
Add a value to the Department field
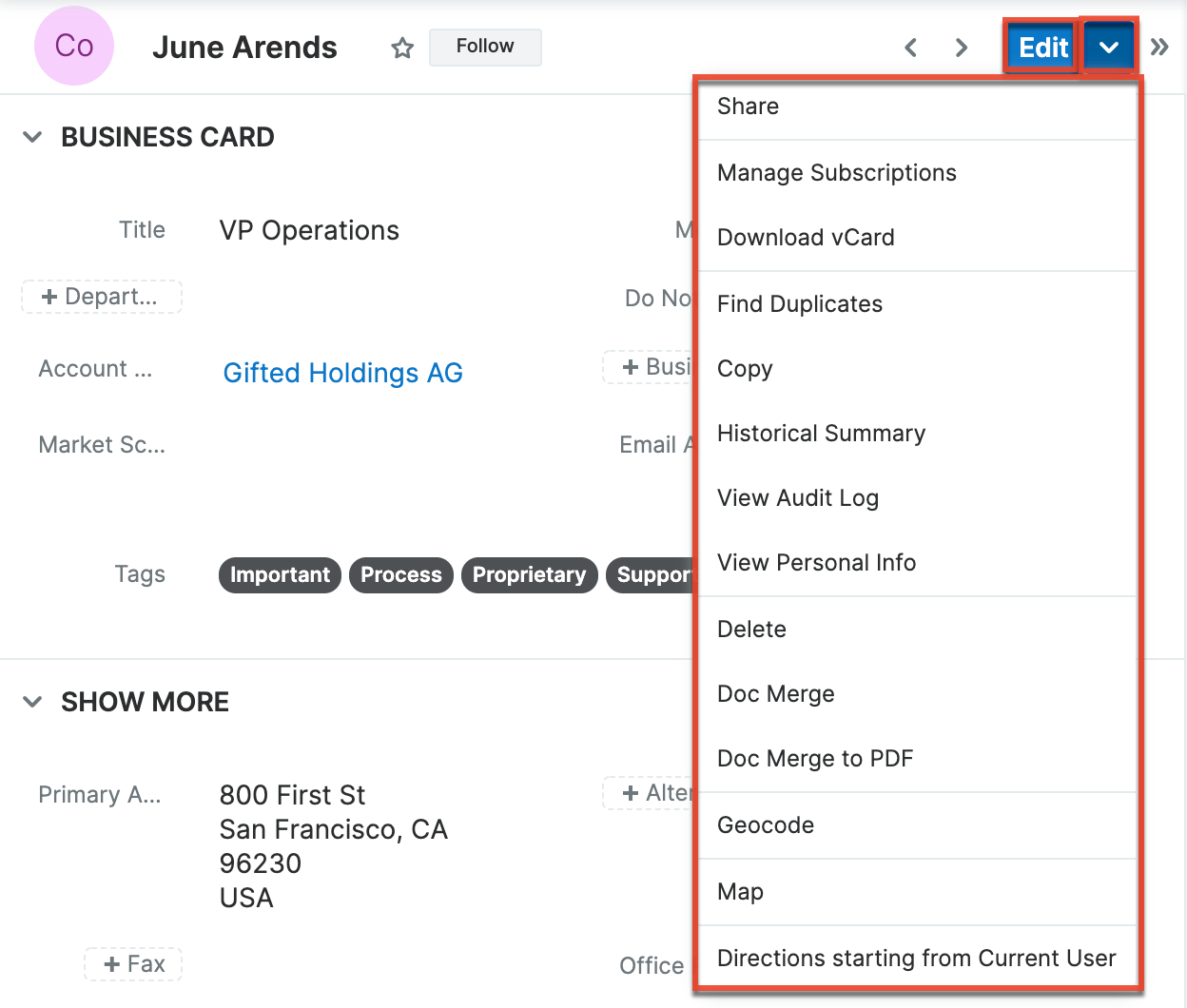pos(102,297)
